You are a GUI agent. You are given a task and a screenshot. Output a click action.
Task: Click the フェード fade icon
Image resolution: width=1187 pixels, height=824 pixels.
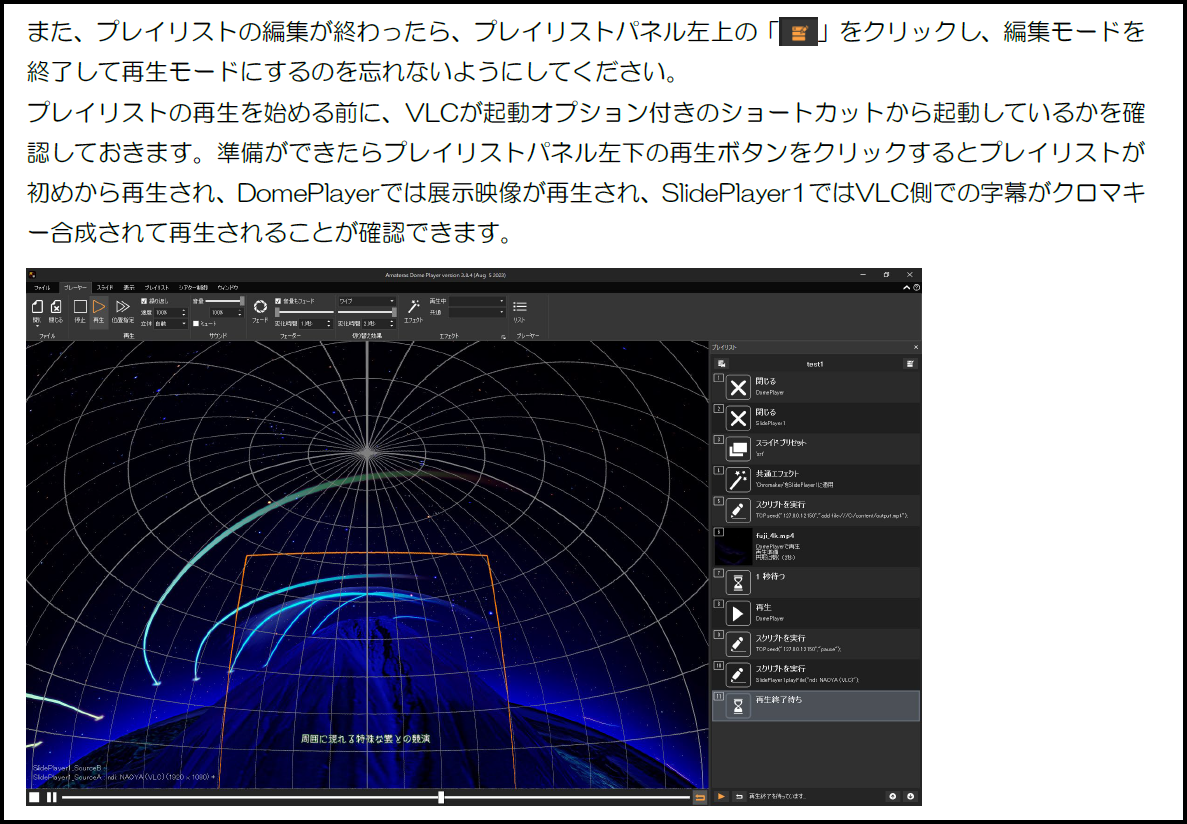(x=260, y=307)
